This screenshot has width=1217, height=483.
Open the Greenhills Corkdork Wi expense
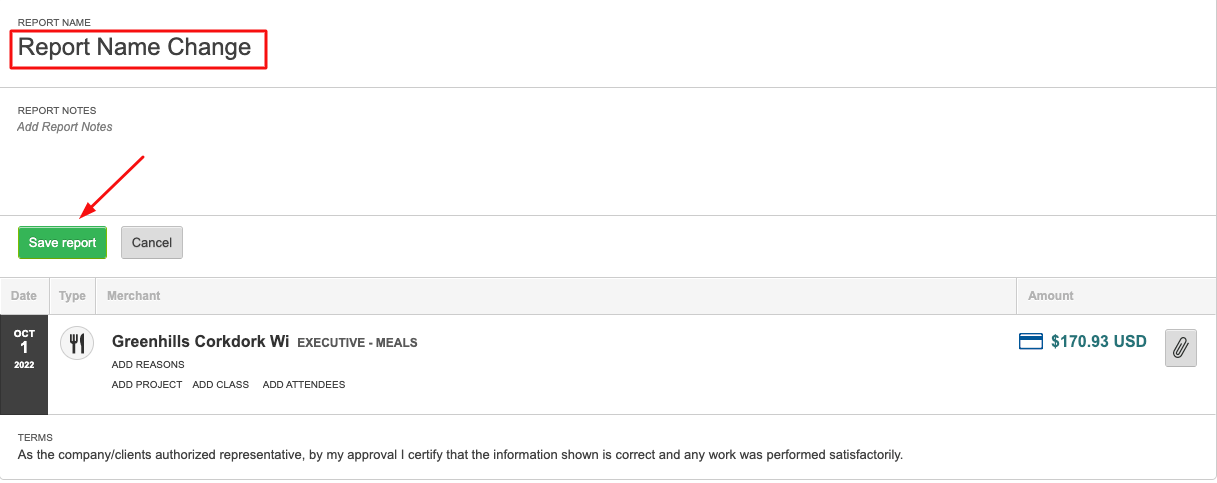point(201,341)
